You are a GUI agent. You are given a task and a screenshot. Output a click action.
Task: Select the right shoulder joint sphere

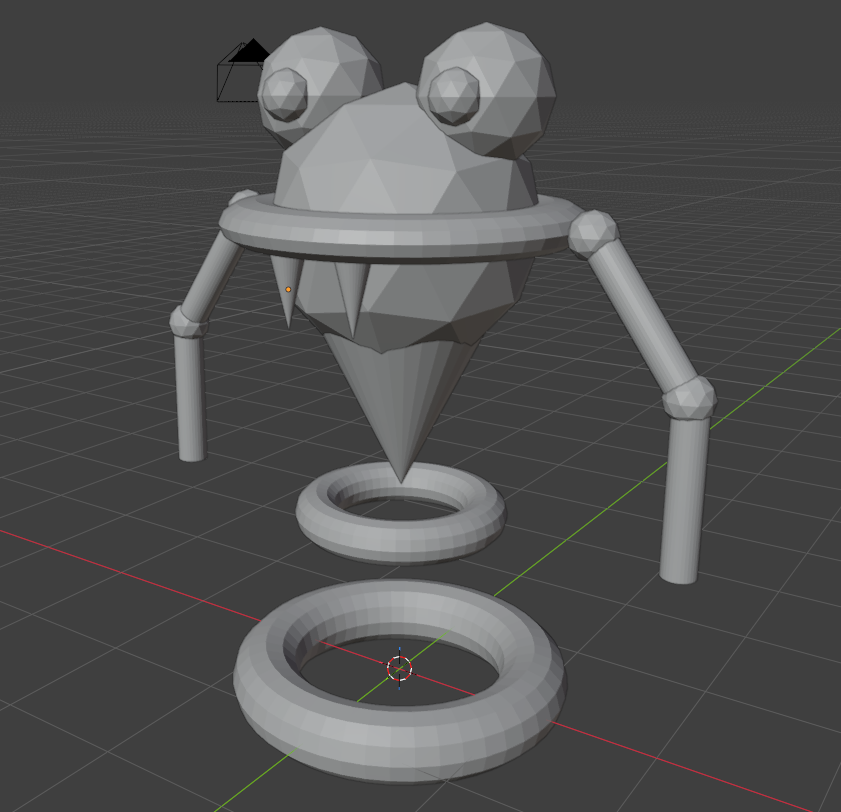pyautogui.click(x=593, y=234)
